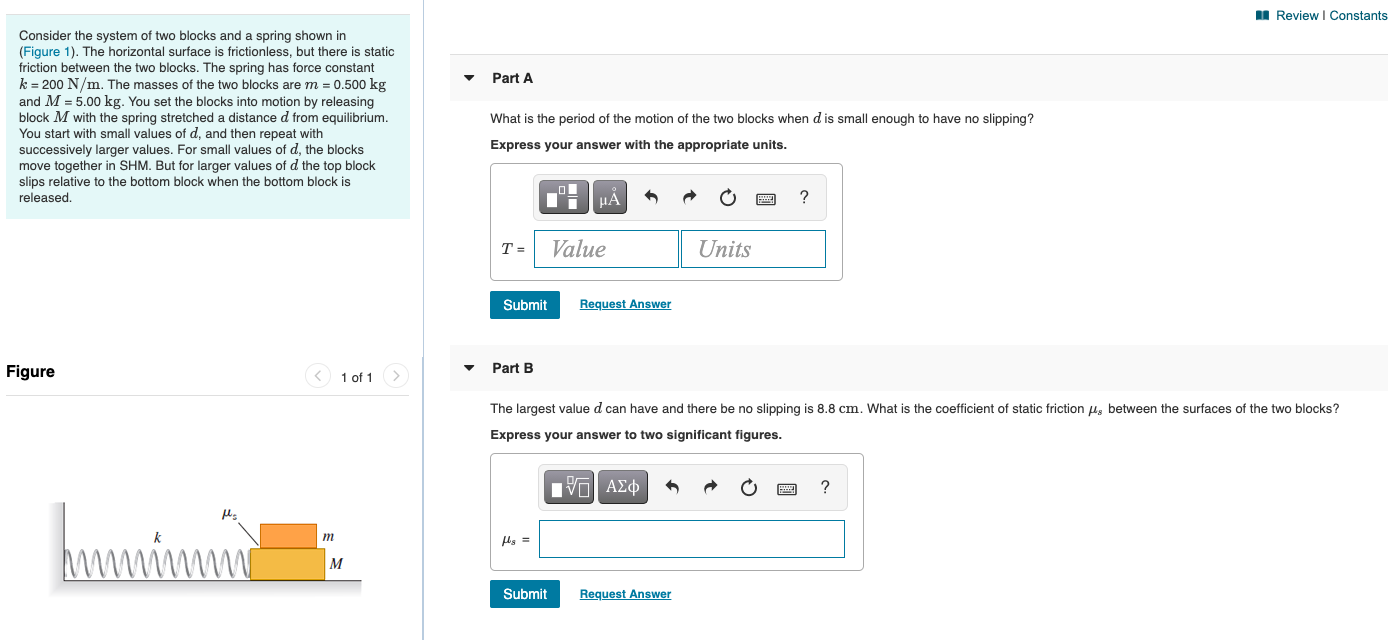Open the µÅ units menu in Part A toolbar
1388x640 pixels.
coord(608,197)
